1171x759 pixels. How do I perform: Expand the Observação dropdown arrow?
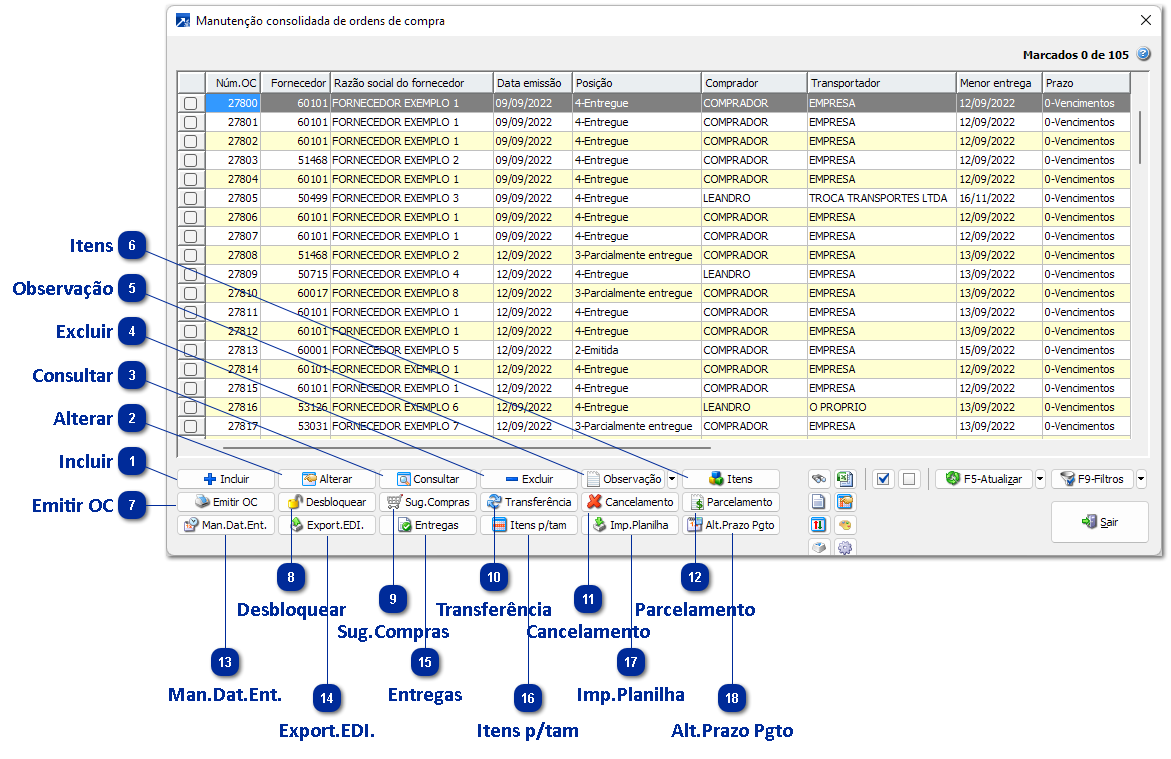pyautogui.click(x=672, y=479)
